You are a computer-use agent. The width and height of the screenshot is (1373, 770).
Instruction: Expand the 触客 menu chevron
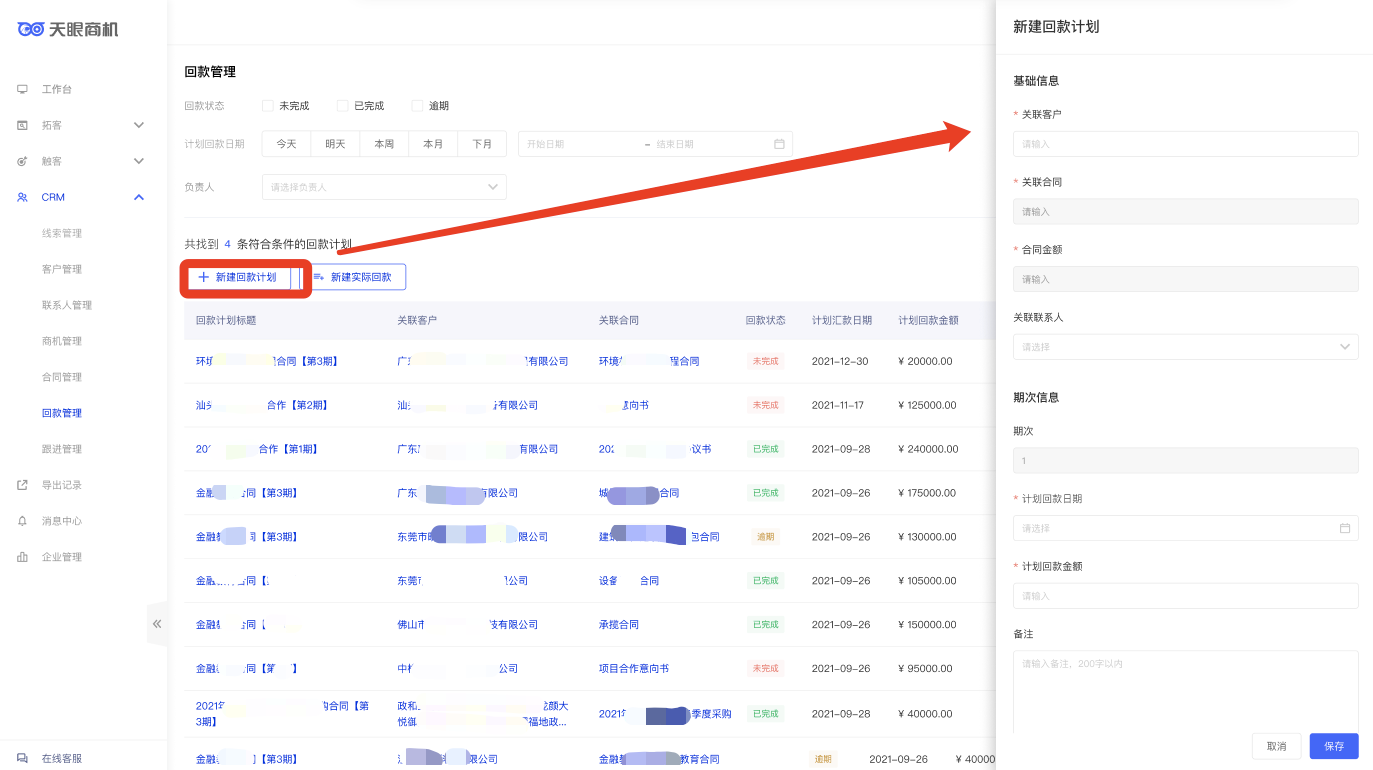139,161
